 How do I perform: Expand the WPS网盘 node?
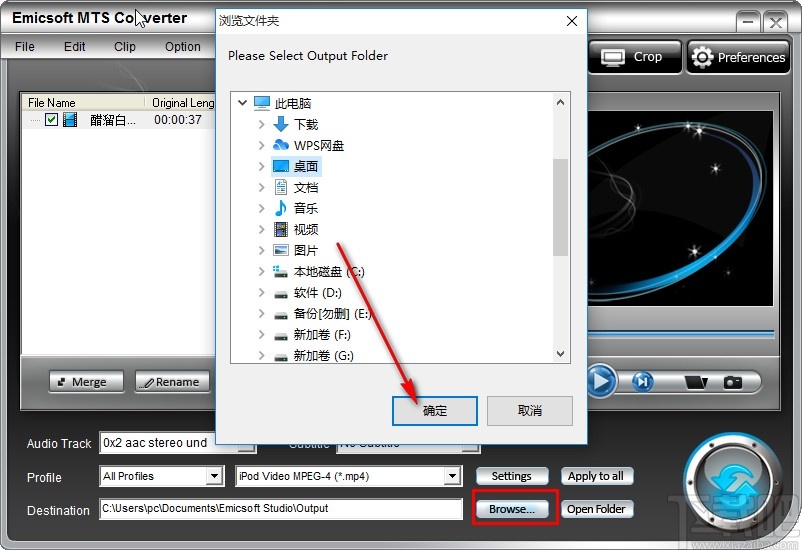tap(261, 145)
